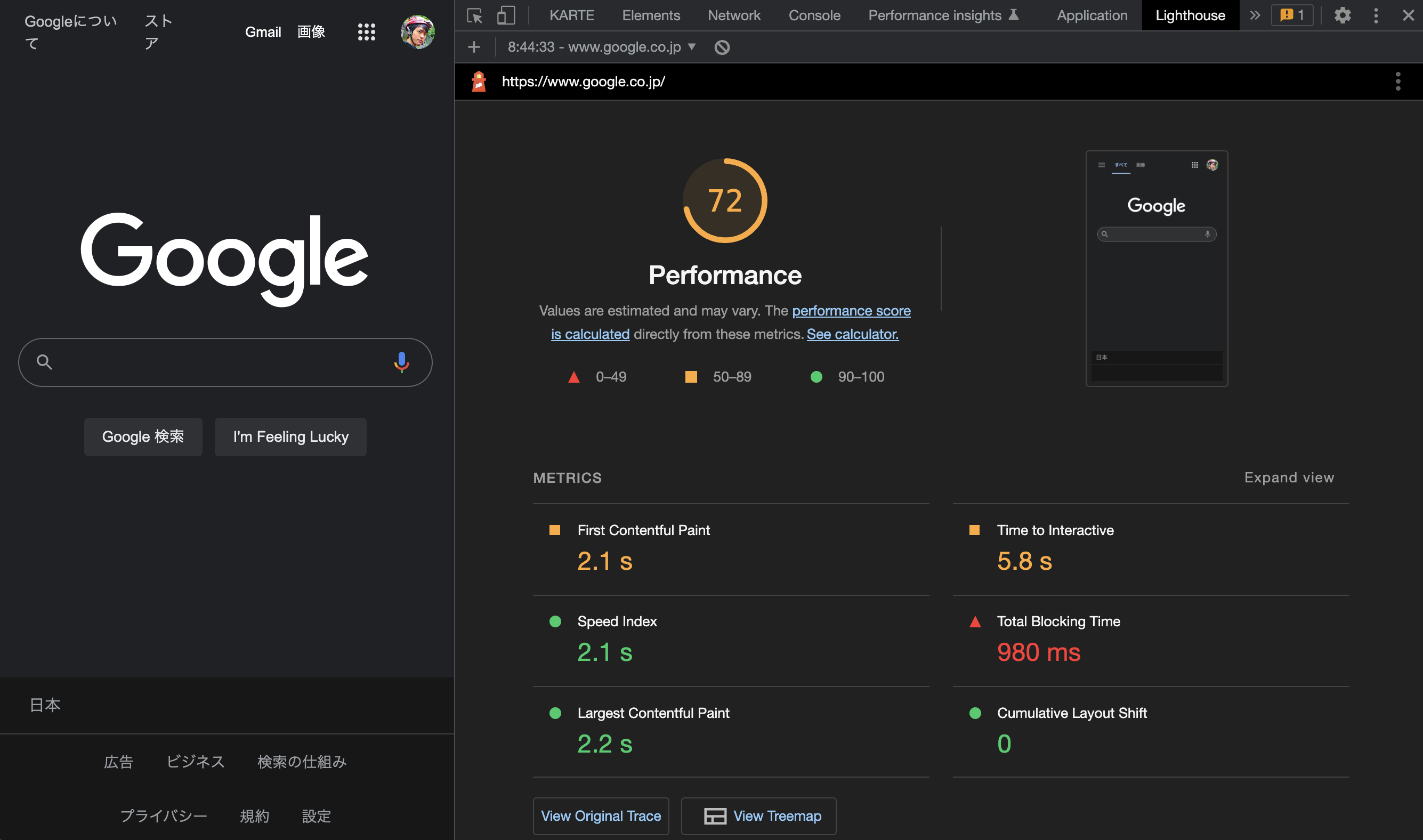Open the Google apps grid icon
1423x840 pixels.
[367, 31]
